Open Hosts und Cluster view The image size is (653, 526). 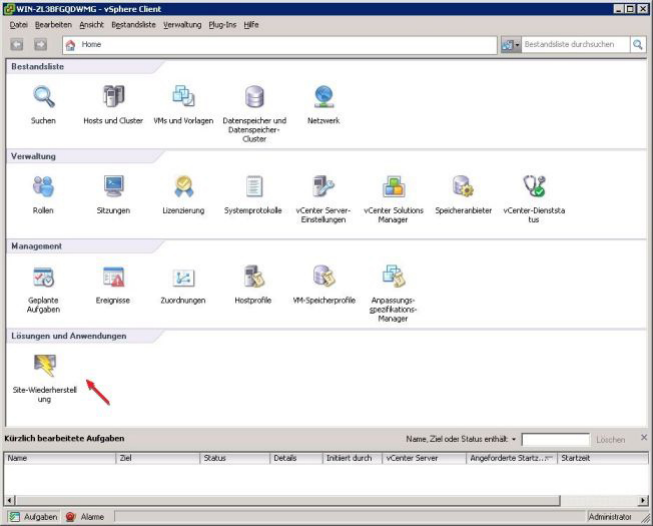pos(113,105)
